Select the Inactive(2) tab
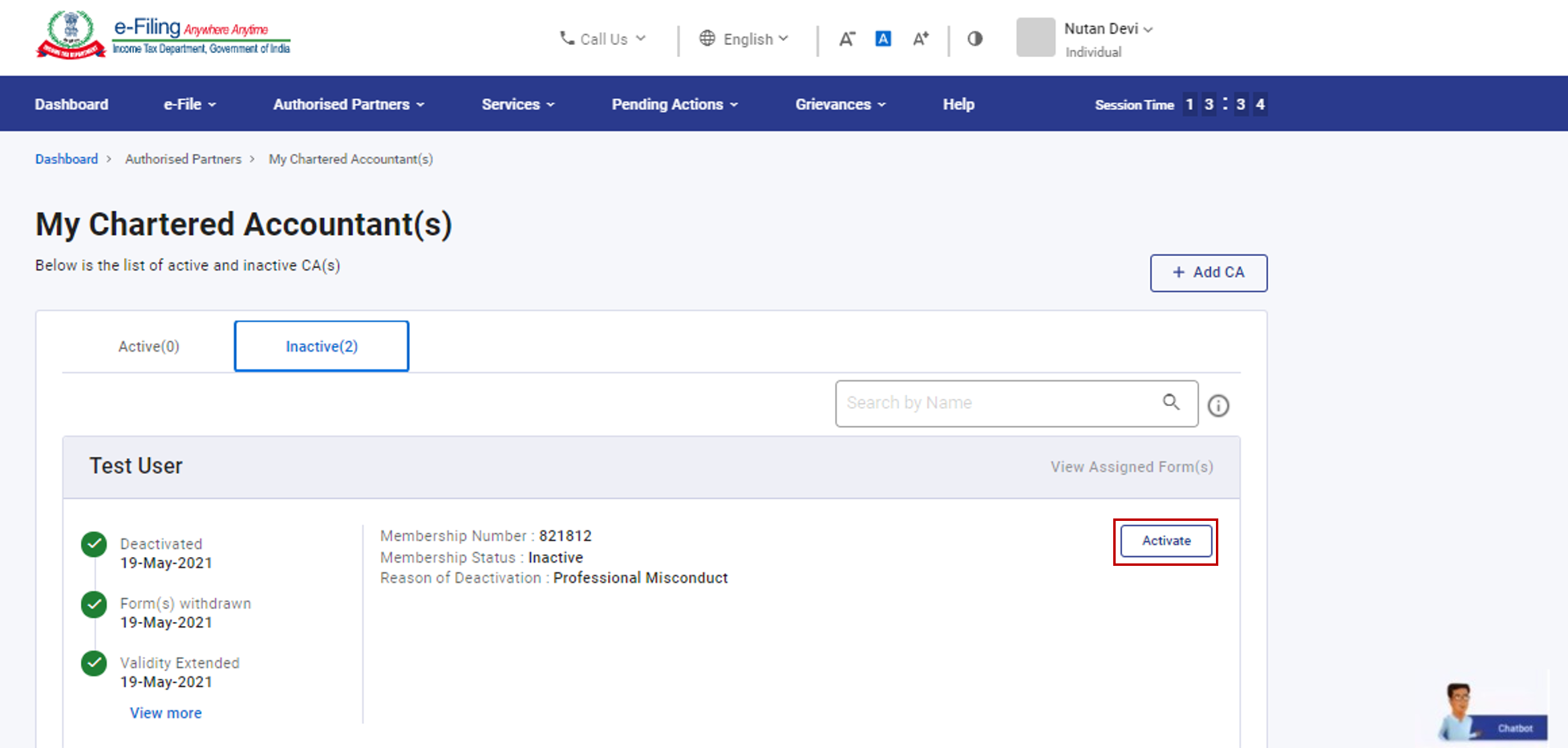The image size is (1568, 748). (322, 347)
